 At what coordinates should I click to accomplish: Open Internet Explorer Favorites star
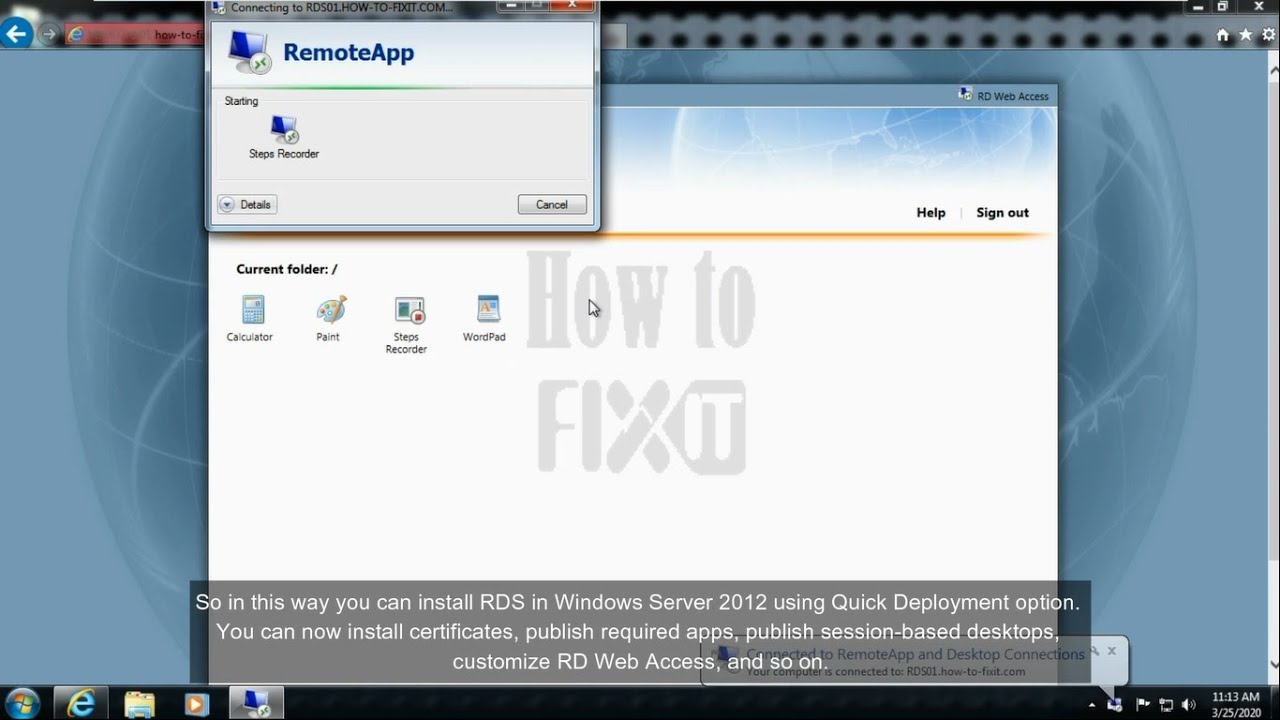[1245, 34]
